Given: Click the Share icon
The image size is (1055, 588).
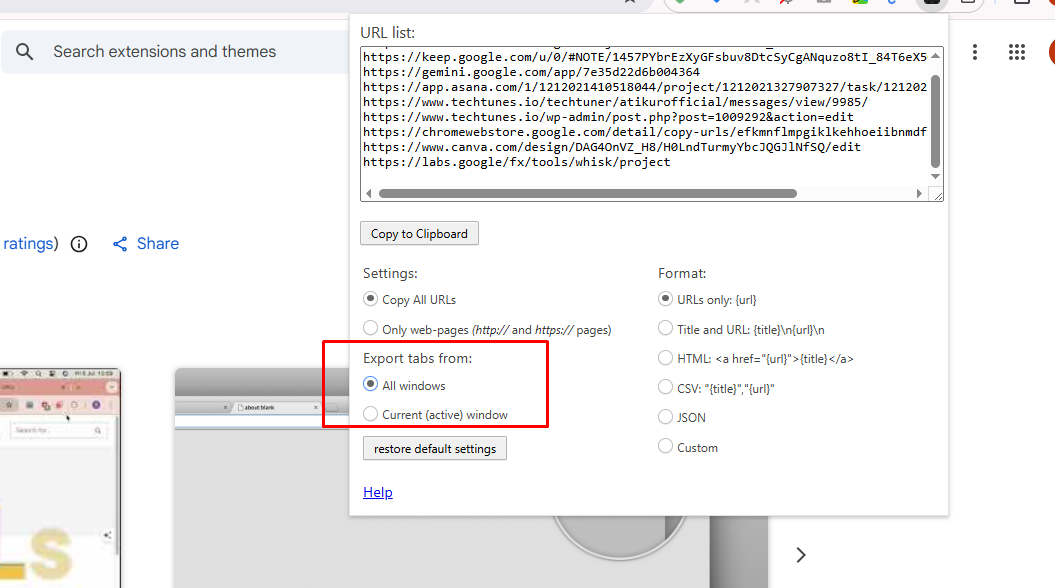Looking at the screenshot, I should point(119,243).
